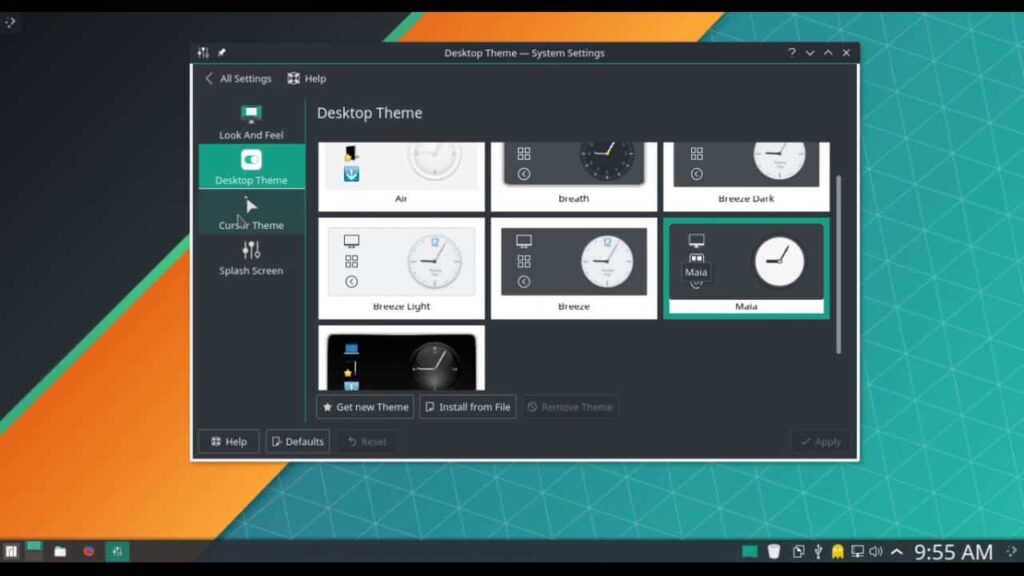
Task: Apply the selected desktop theme
Action: pyautogui.click(x=821, y=441)
